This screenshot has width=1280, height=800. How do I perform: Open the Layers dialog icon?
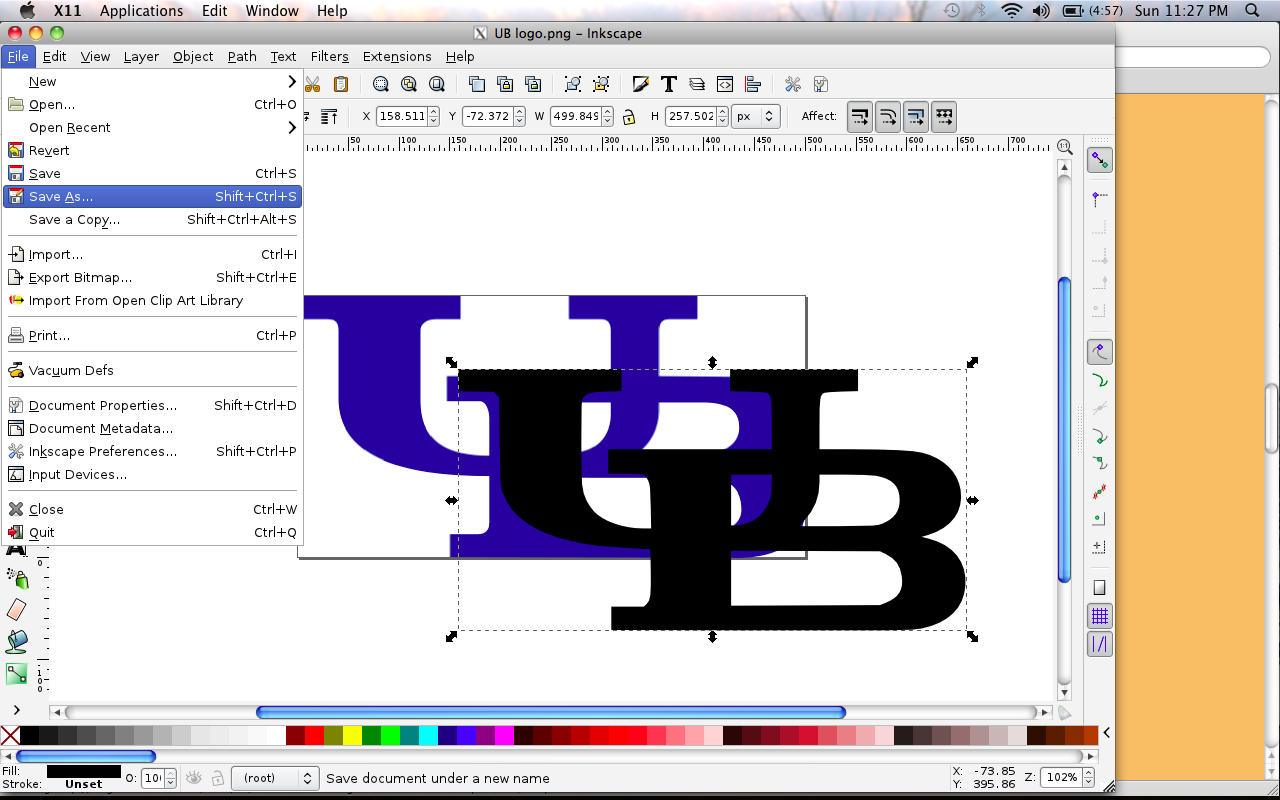click(x=697, y=84)
